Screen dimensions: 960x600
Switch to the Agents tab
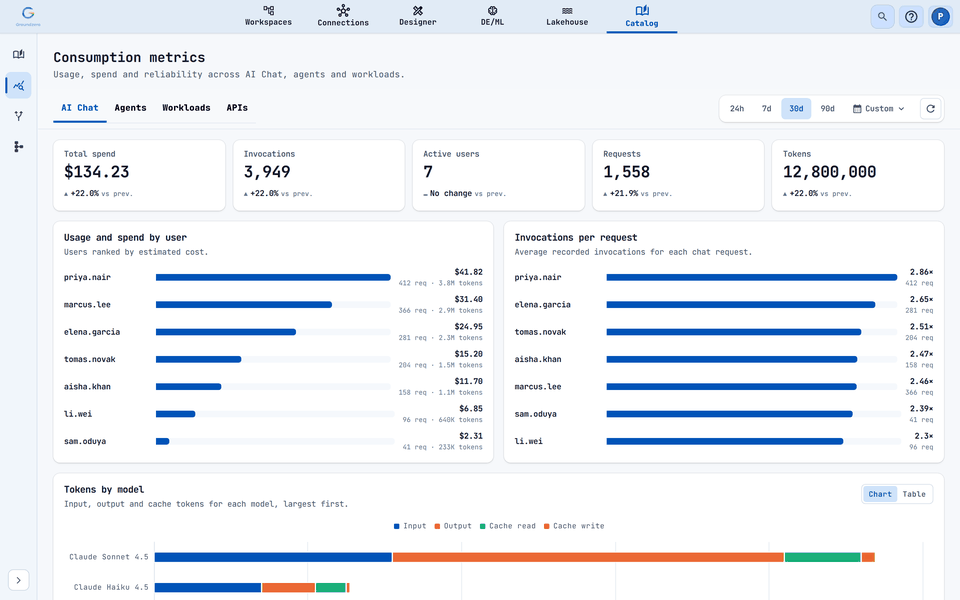(130, 108)
